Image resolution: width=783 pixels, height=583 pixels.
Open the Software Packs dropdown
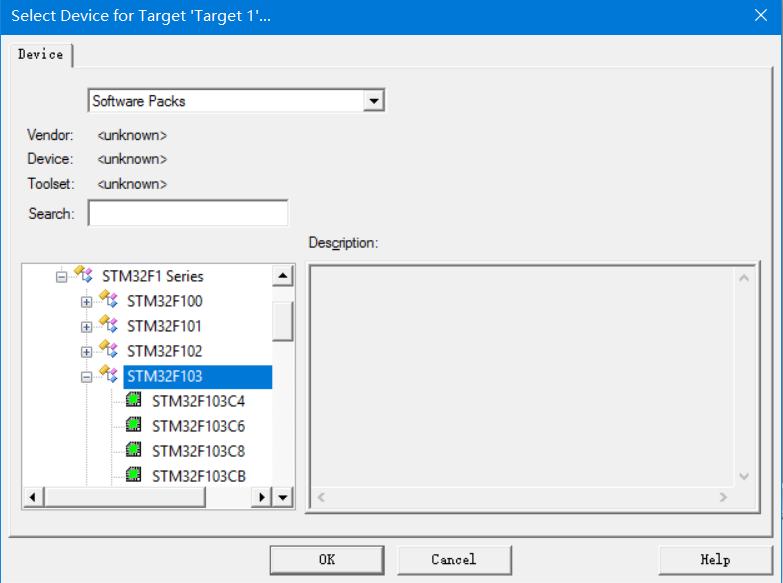click(374, 101)
